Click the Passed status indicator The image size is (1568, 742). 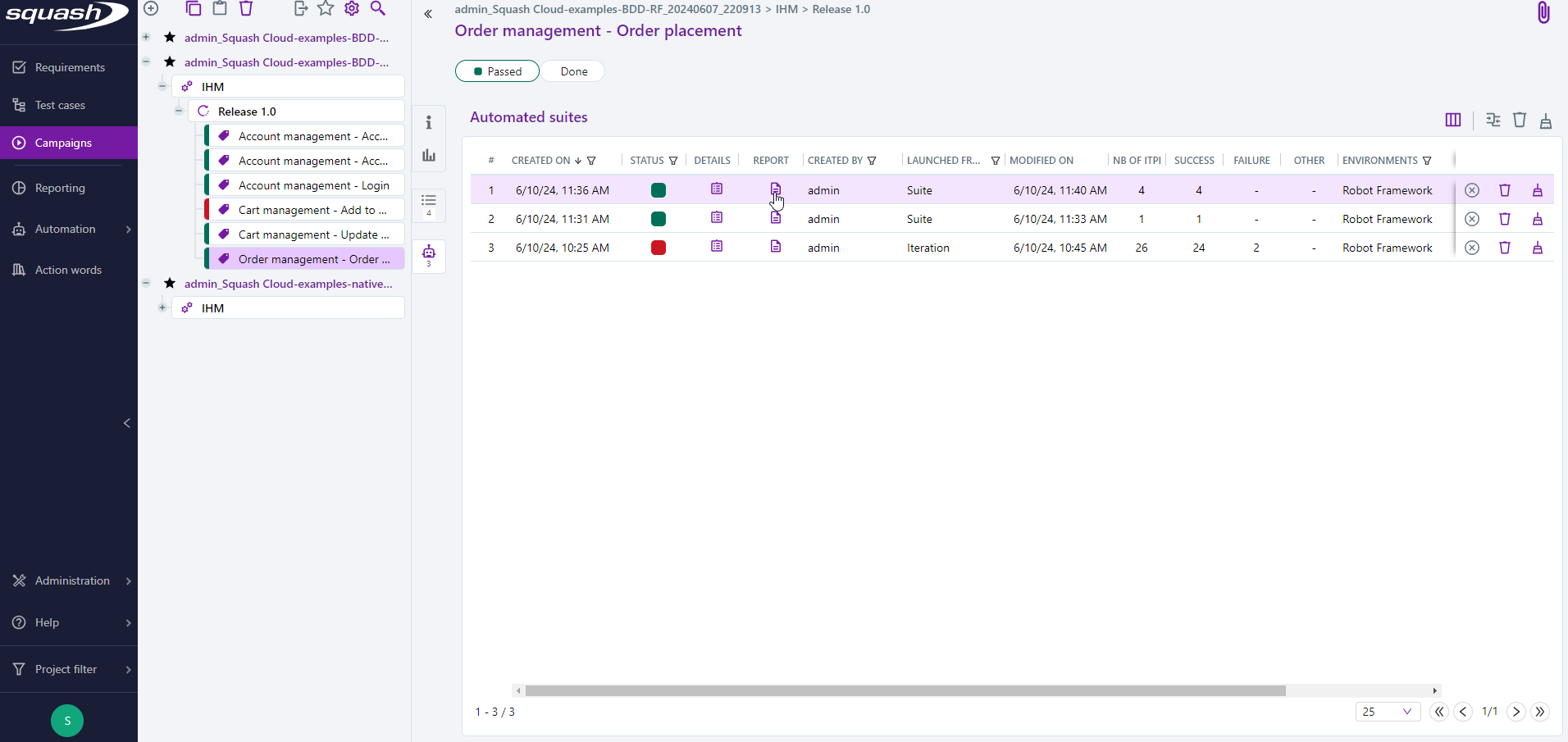(497, 71)
